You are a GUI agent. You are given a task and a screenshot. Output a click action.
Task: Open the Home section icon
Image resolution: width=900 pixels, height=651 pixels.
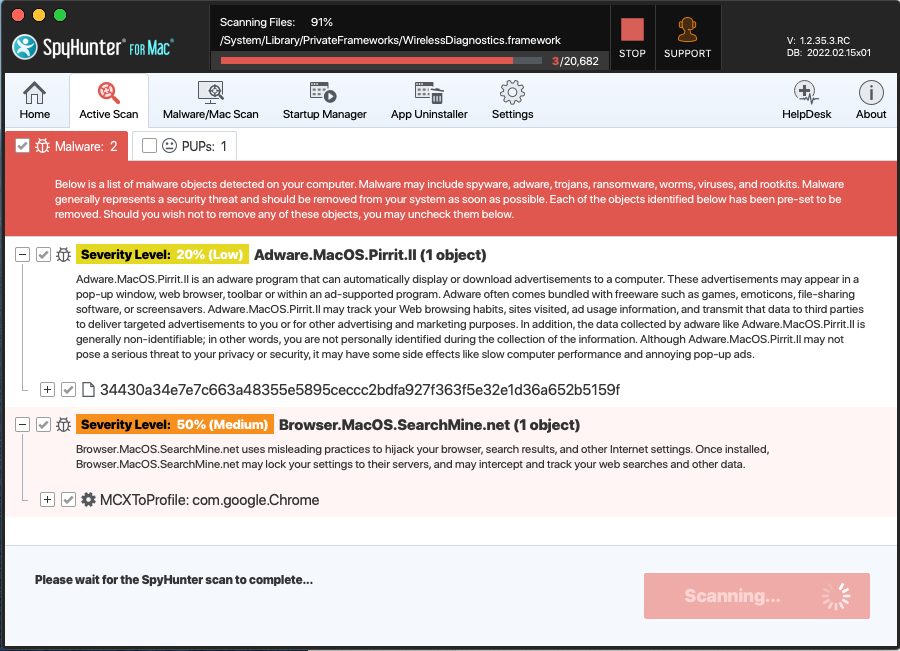tap(34, 92)
